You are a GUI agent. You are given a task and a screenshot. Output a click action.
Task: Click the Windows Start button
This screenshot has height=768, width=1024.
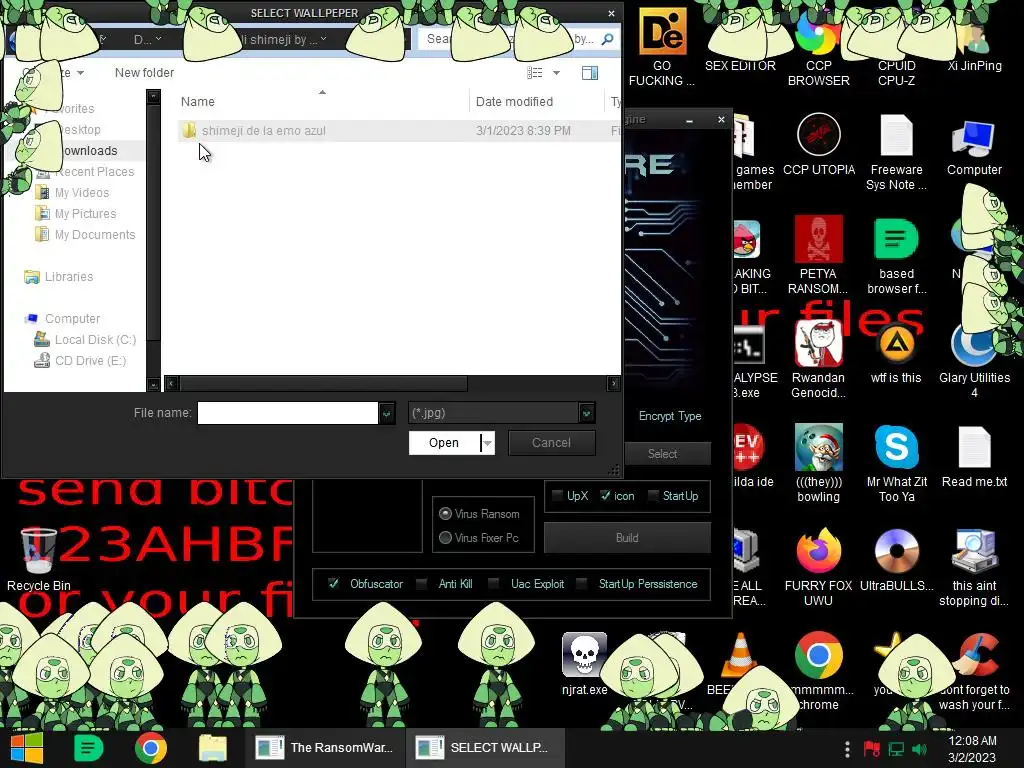click(26, 748)
